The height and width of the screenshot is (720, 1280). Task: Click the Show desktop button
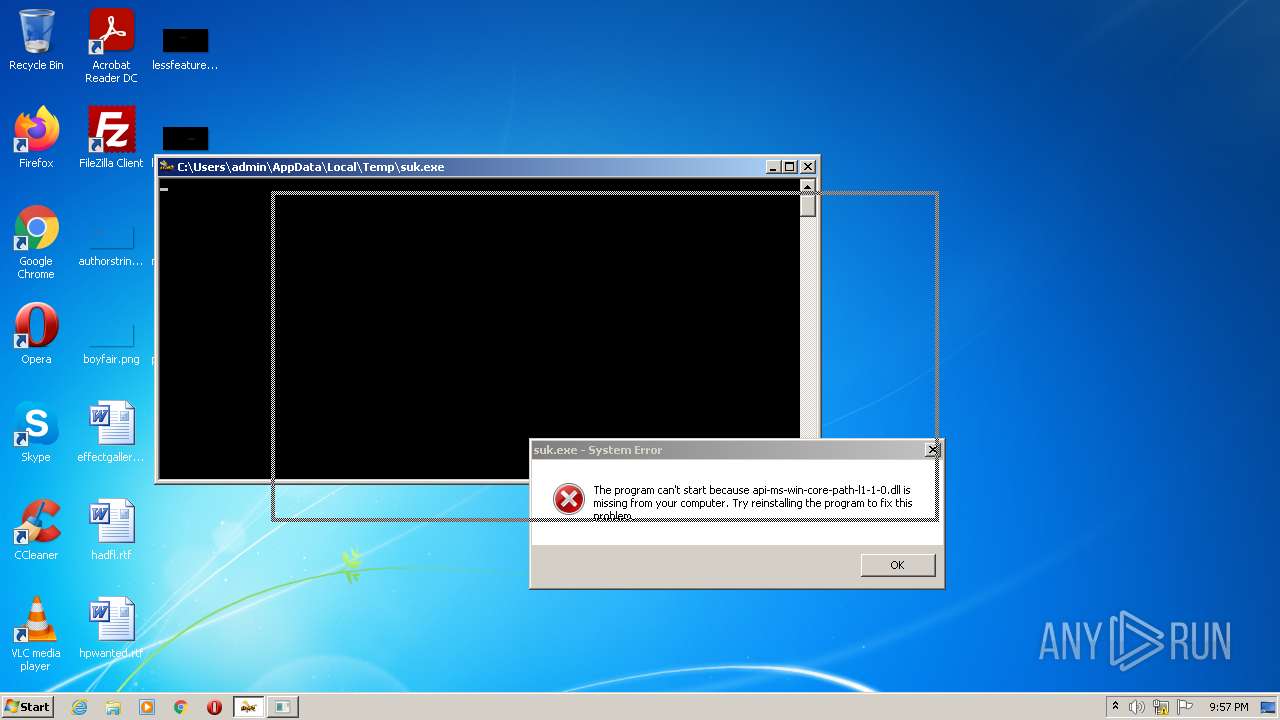pos(1269,707)
